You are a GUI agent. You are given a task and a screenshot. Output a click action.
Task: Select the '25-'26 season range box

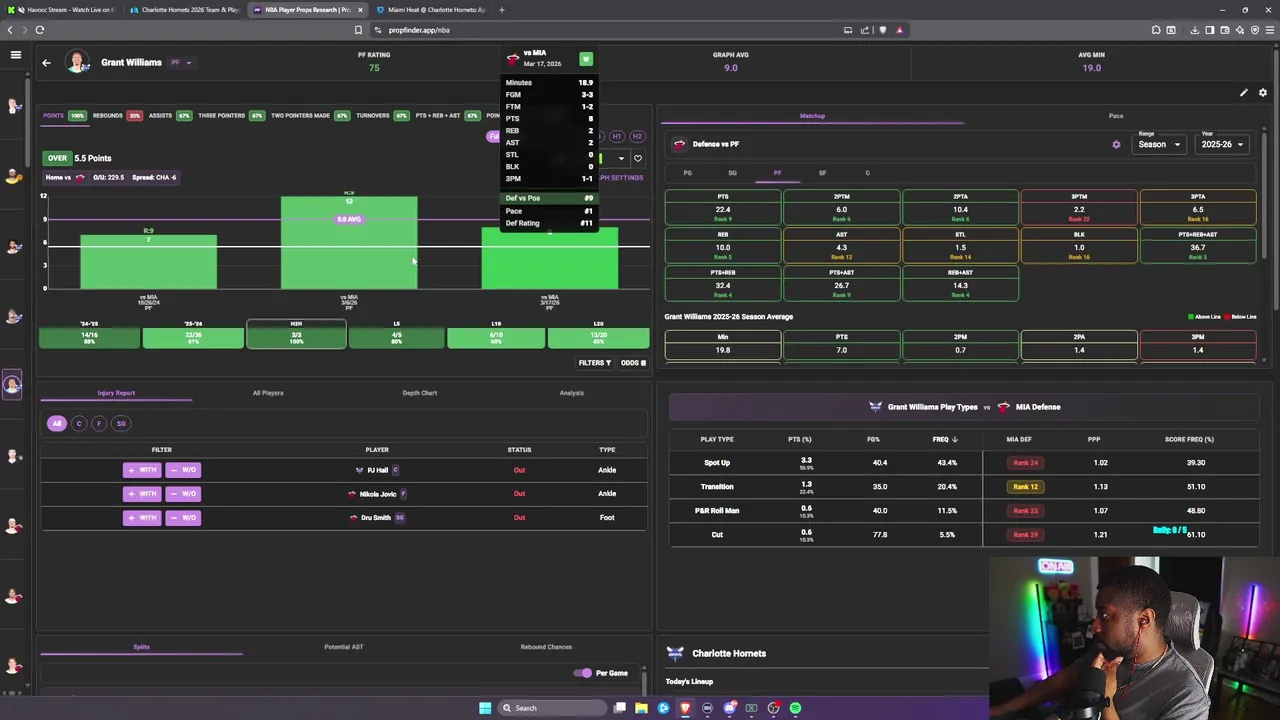point(193,334)
